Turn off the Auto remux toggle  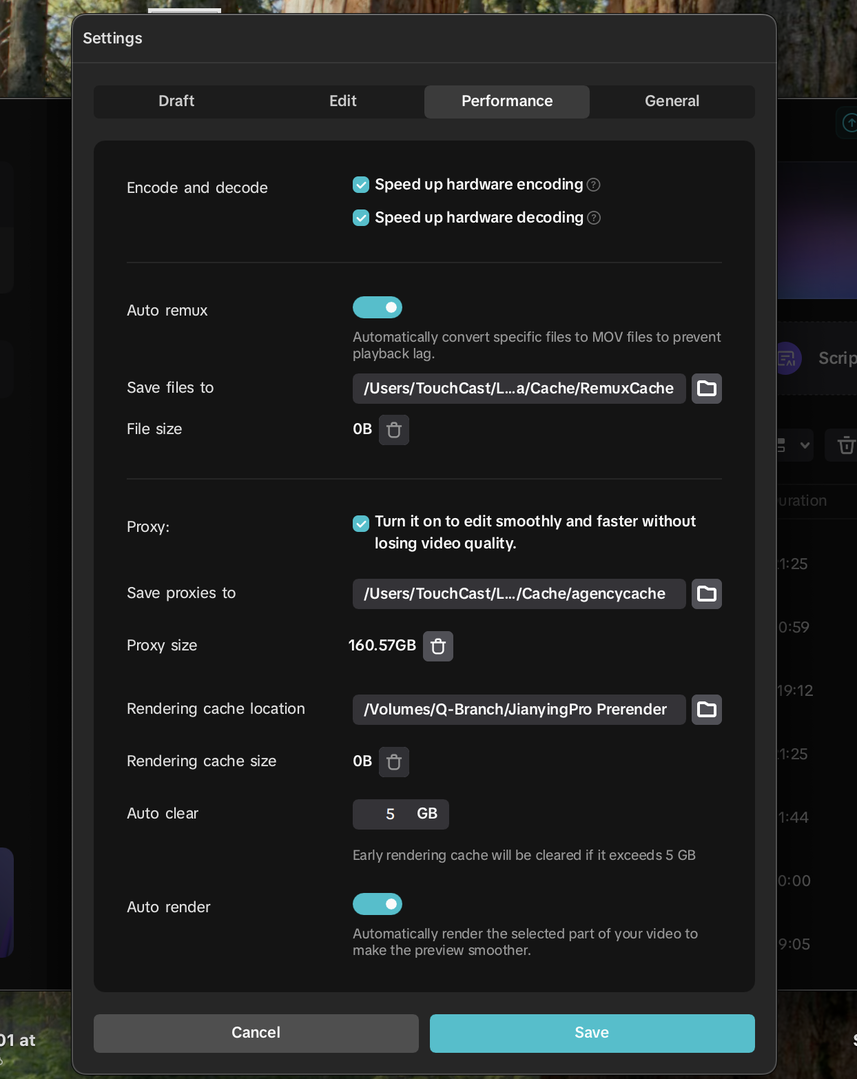point(377,308)
